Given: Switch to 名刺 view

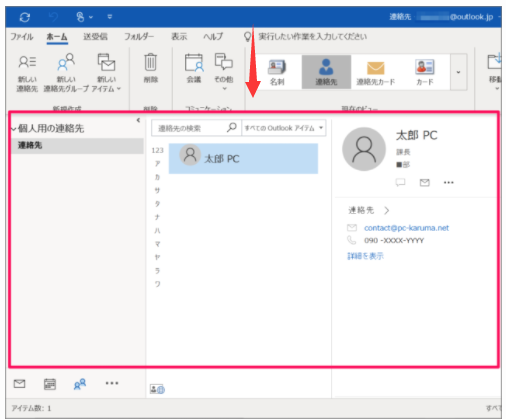Looking at the screenshot, I should pos(277,72).
